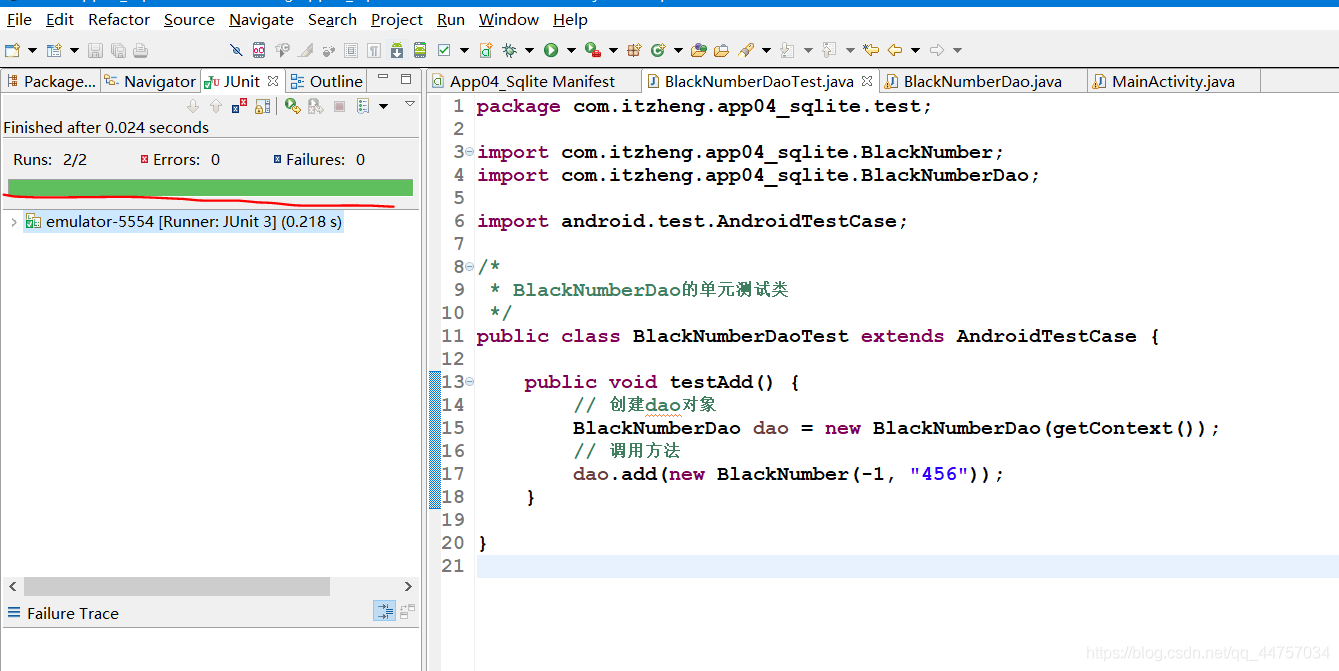1339x671 pixels.
Task: Open the Navigate menu
Action: 261,19
